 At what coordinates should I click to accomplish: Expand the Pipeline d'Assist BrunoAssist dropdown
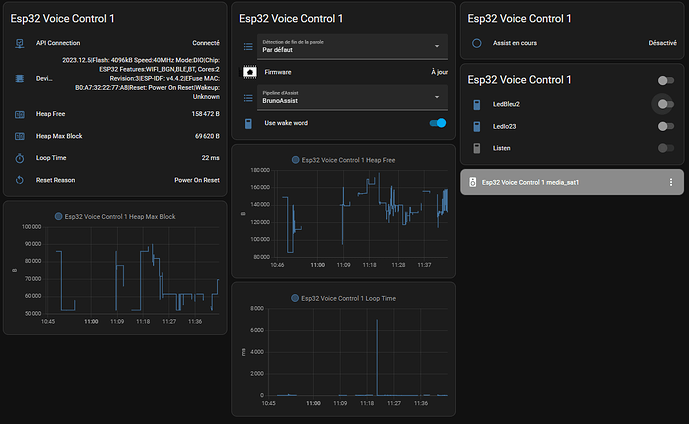pyautogui.click(x=341, y=97)
